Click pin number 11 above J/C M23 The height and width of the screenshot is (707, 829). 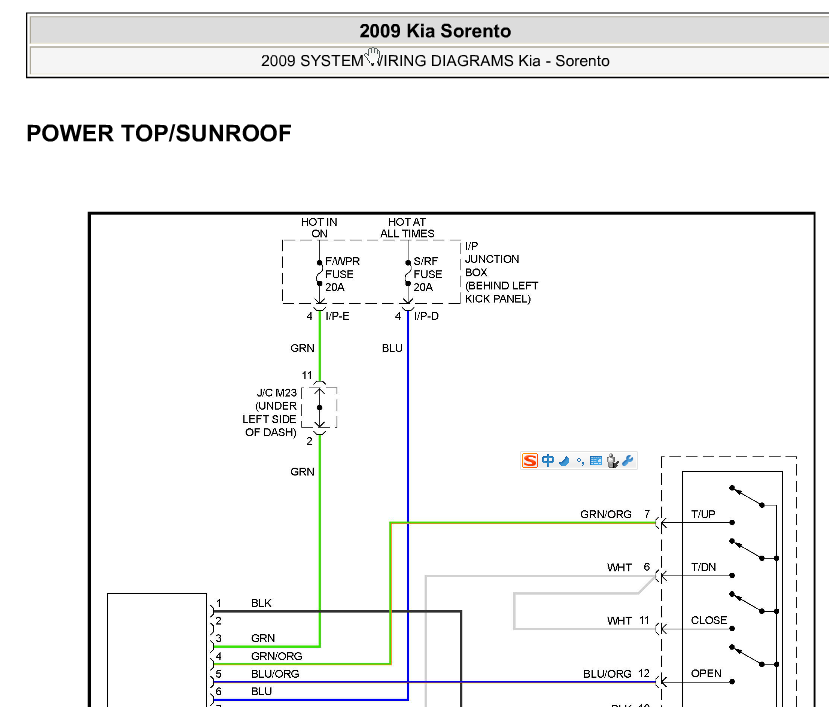pyautogui.click(x=307, y=375)
